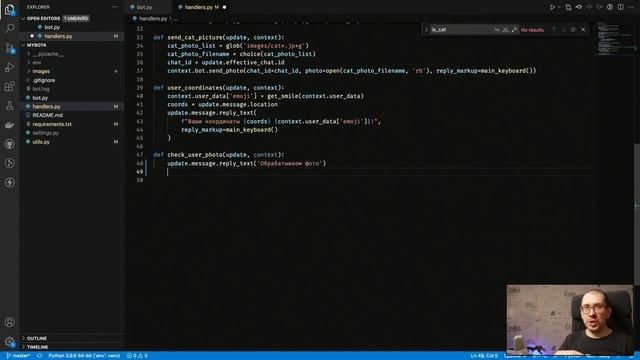Go to next match in find widget
Screen dimensions: 640x360
tap(564, 30)
